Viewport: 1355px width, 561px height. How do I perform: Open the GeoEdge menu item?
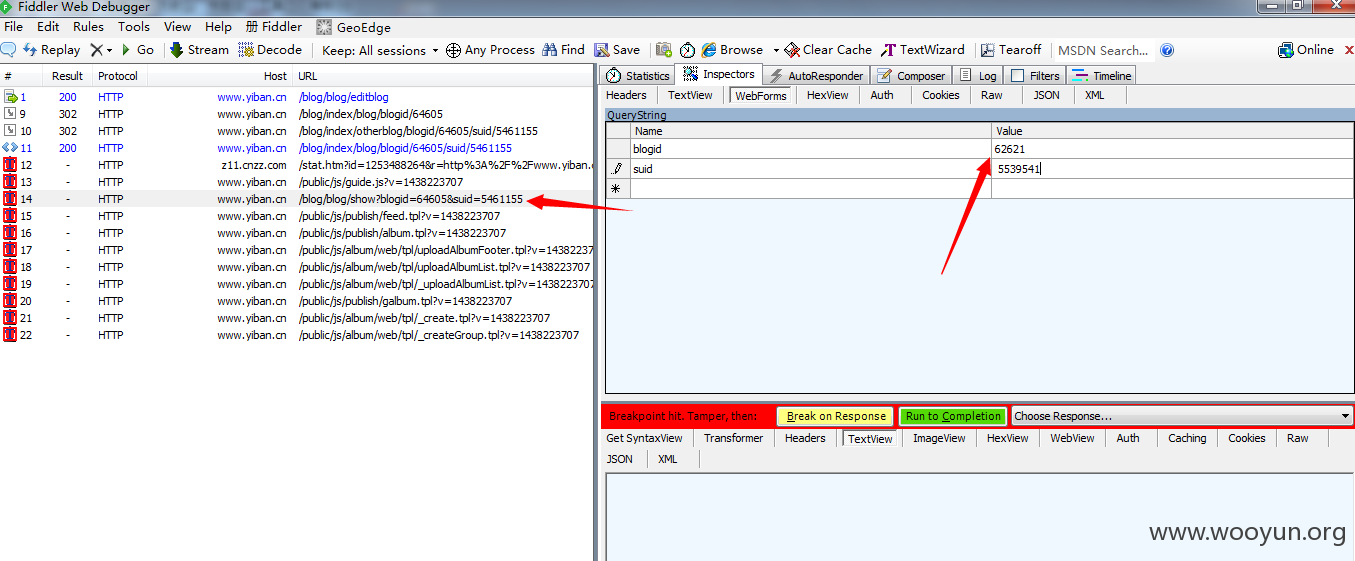(353, 27)
